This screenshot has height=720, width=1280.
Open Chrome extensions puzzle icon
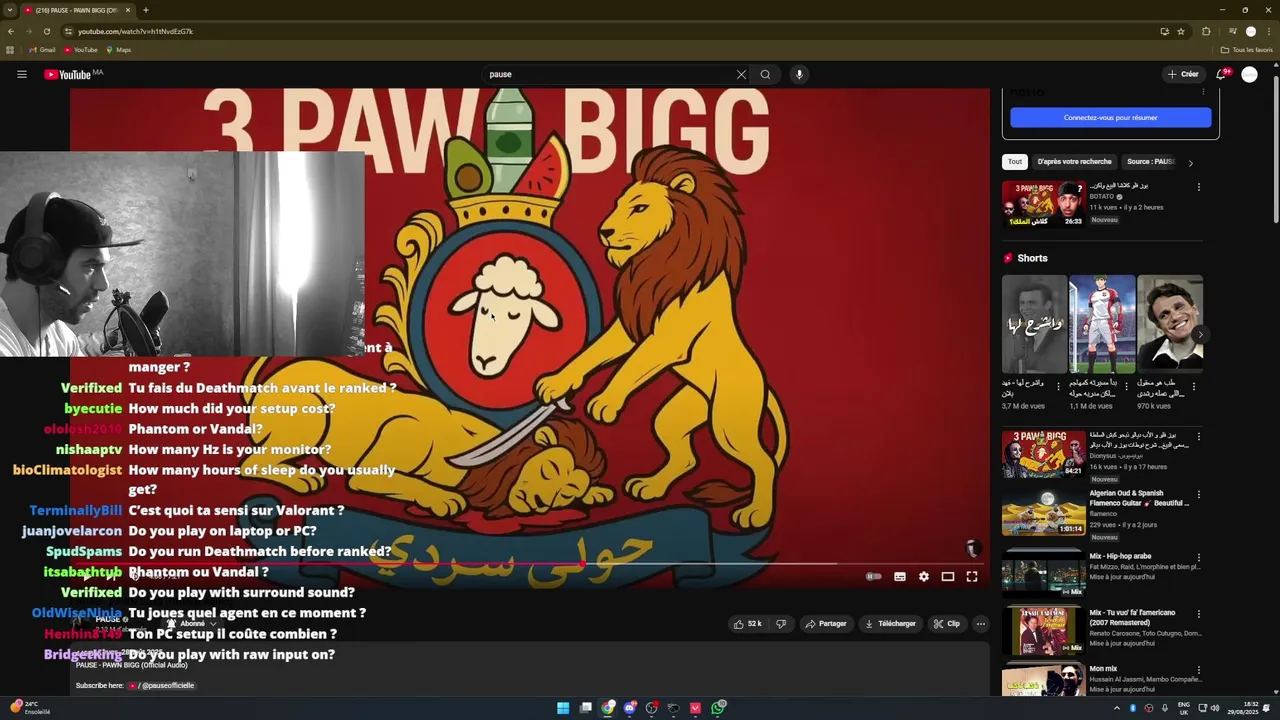point(1206,31)
